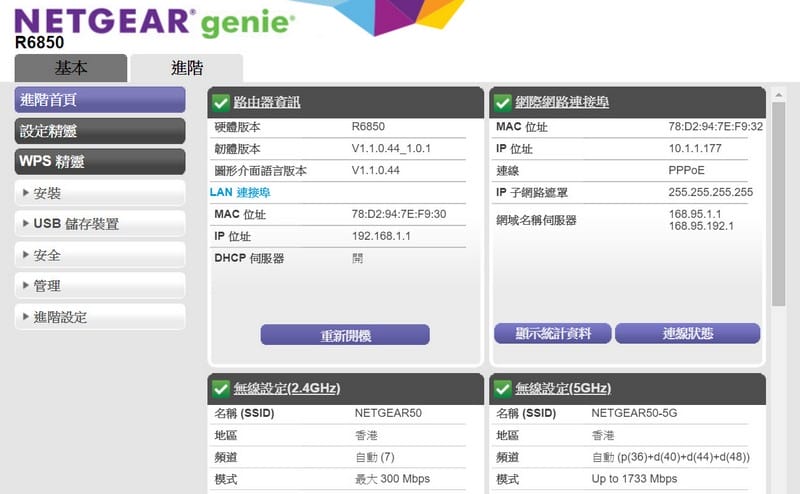
Task: Expand the 安全 sidebar section
Action: pos(100,255)
